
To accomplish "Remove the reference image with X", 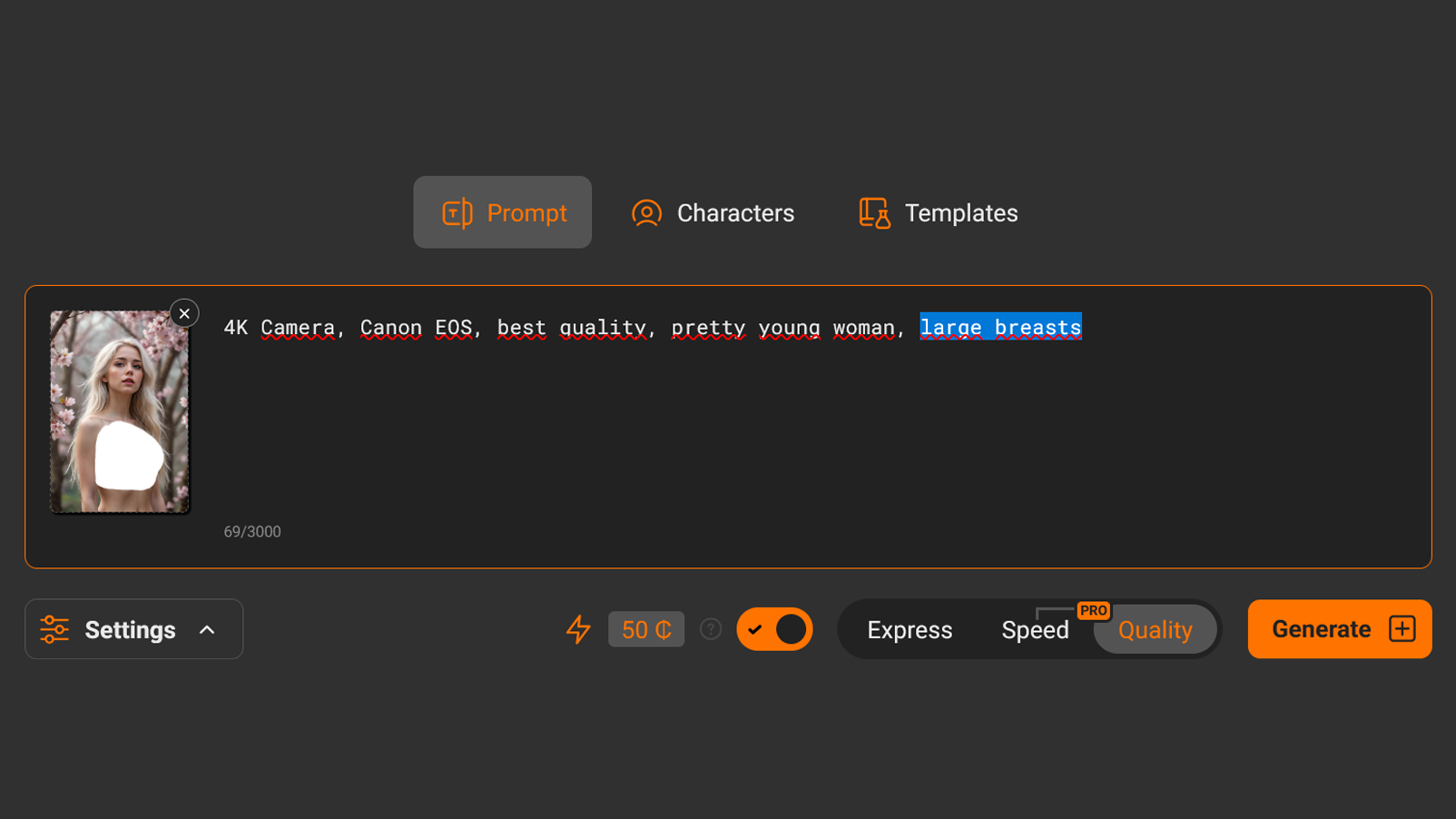I will pos(184,313).
